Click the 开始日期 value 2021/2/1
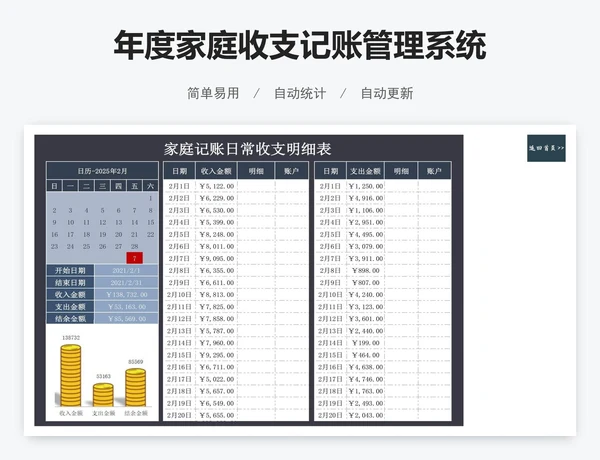 tap(127, 271)
